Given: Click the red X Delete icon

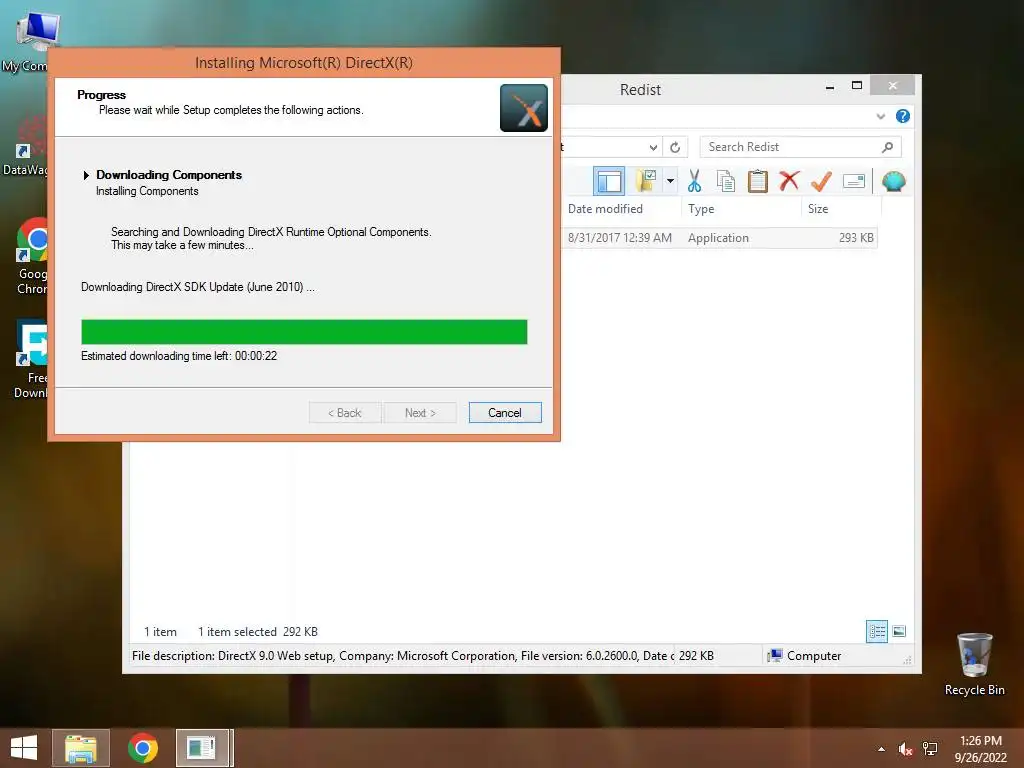Looking at the screenshot, I should coord(789,180).
